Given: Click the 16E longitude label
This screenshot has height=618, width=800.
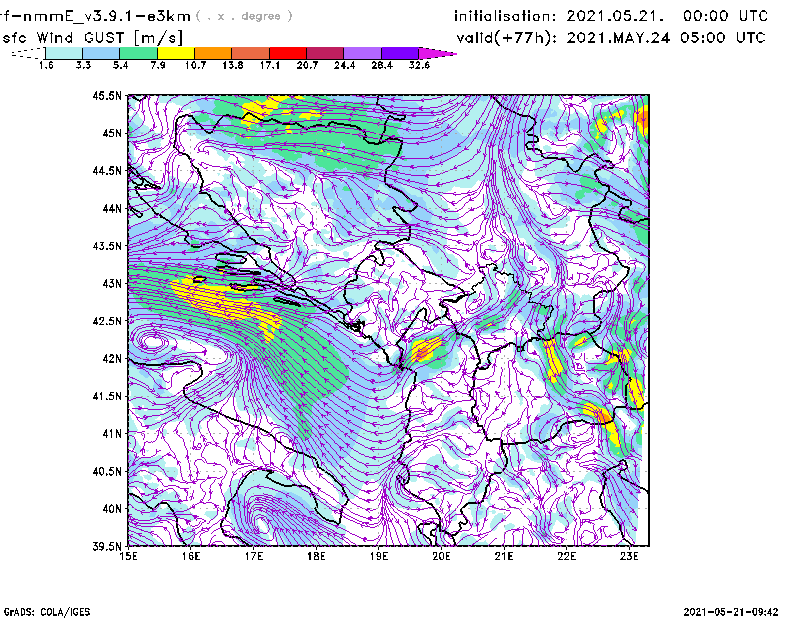Looking at the screenshot, I should [x=191, y=556].
